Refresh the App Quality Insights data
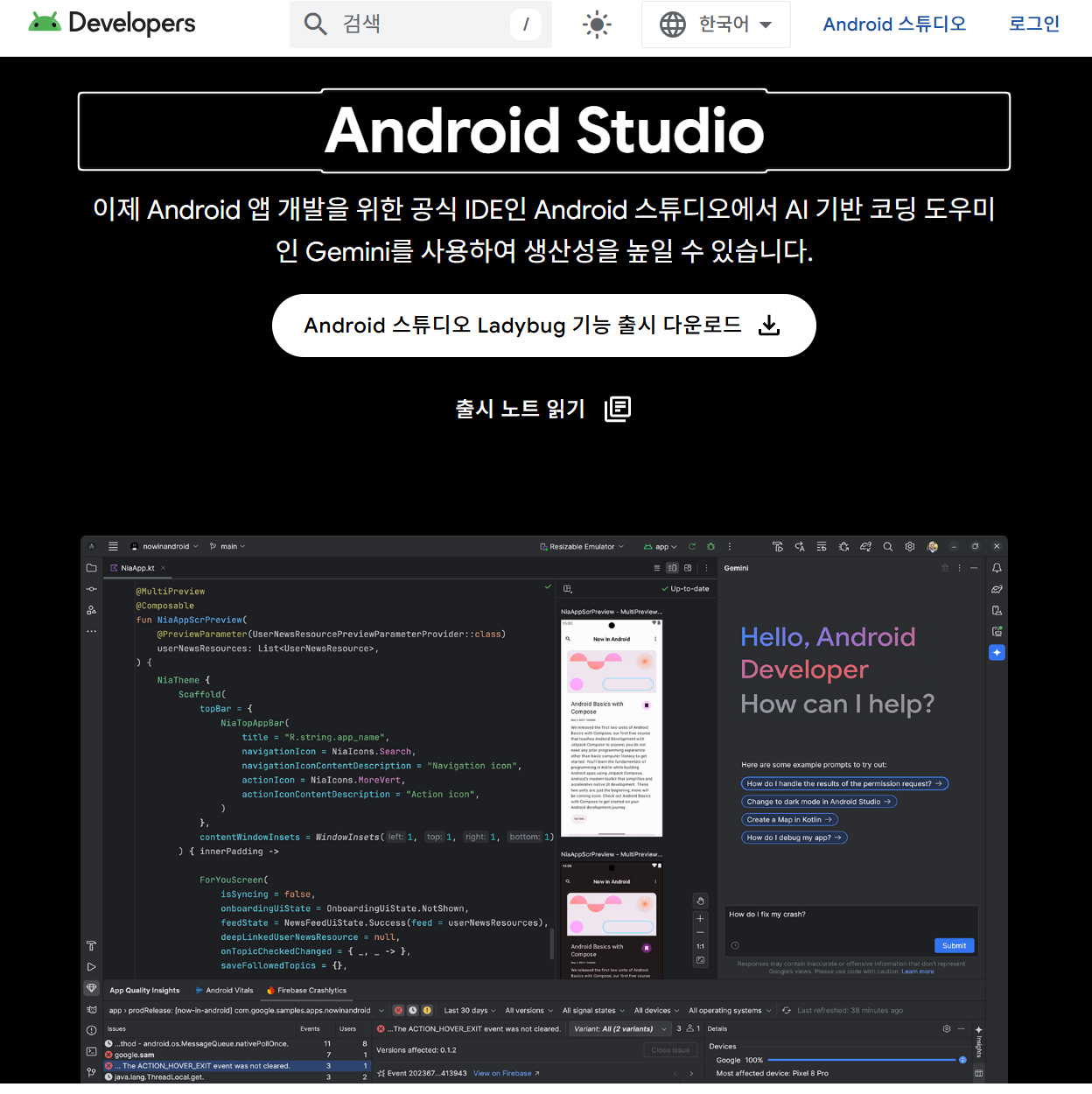 787,1010
